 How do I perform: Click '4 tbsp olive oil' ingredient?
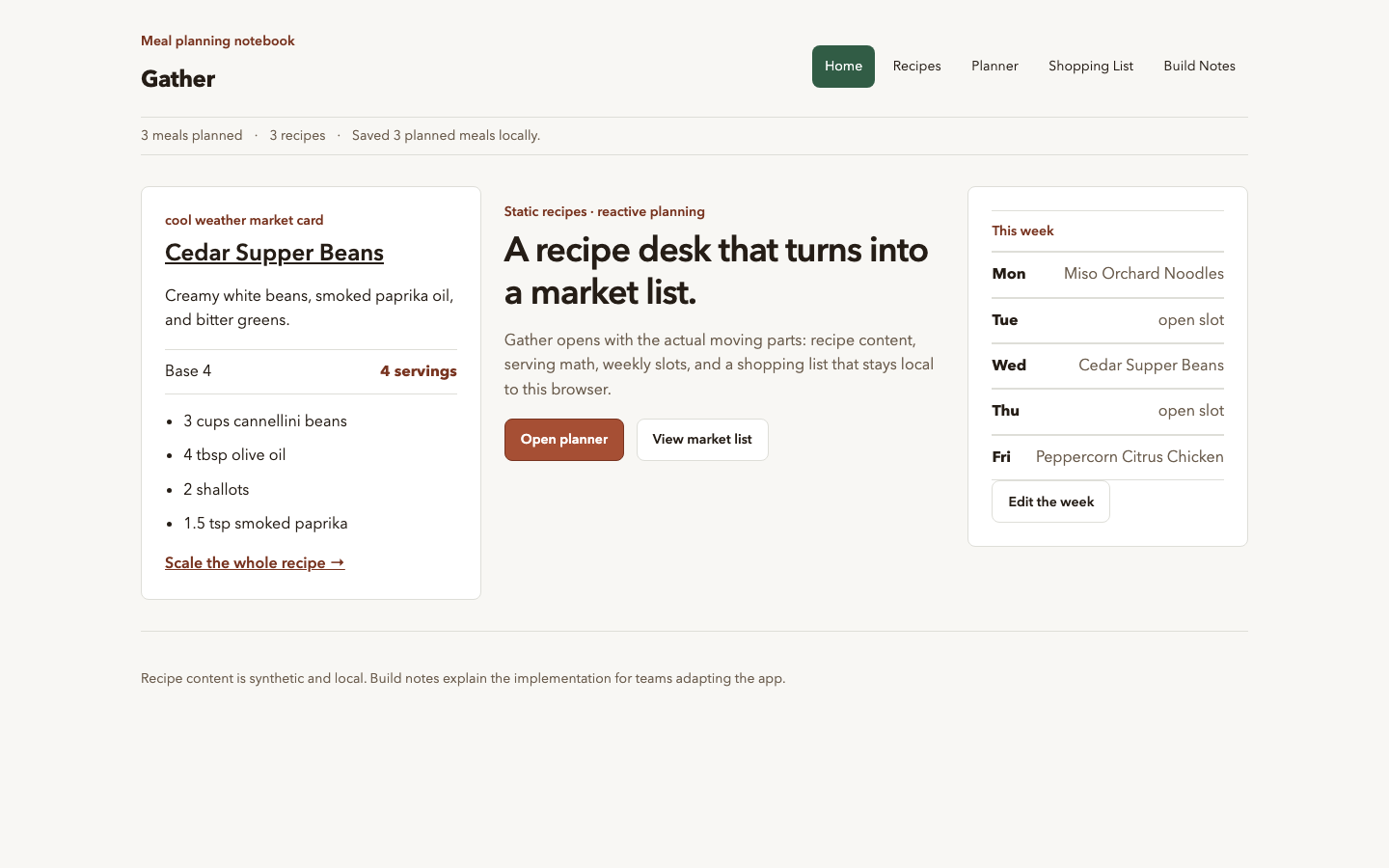click(234, 455)
